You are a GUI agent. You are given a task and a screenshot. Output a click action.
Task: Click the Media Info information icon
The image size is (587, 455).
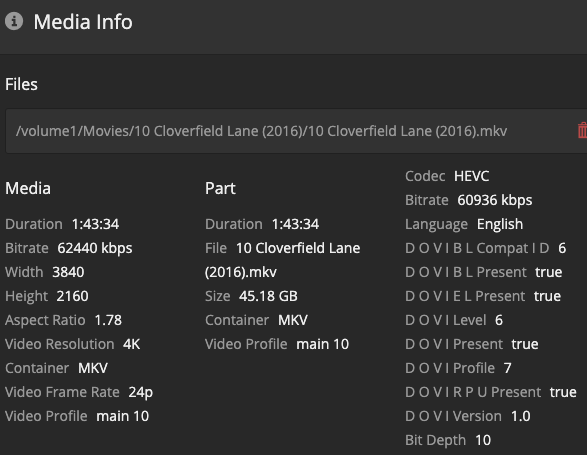click(x=14, y=21)
